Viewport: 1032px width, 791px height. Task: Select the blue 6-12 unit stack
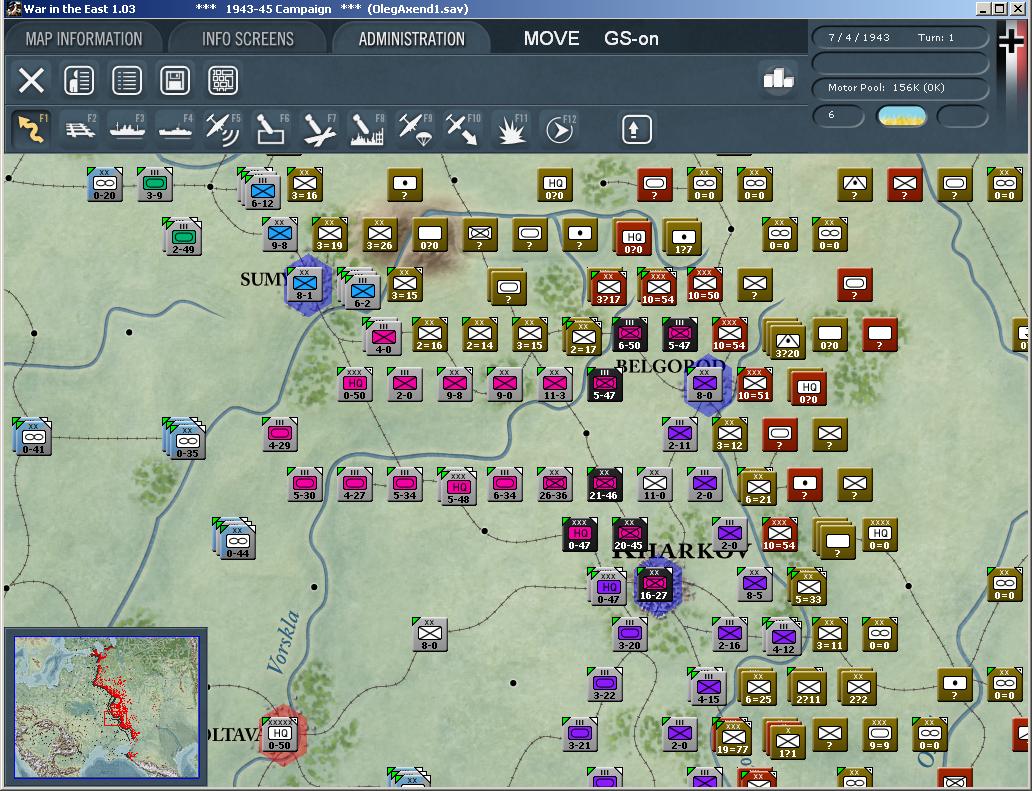click(x=260, y=190)
